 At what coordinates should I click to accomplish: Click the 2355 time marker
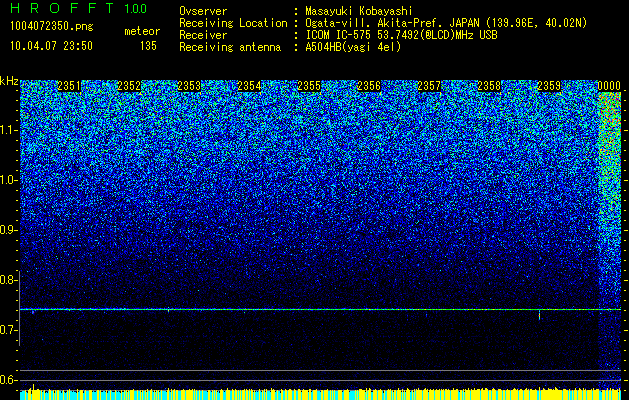(x=309, y=86)
